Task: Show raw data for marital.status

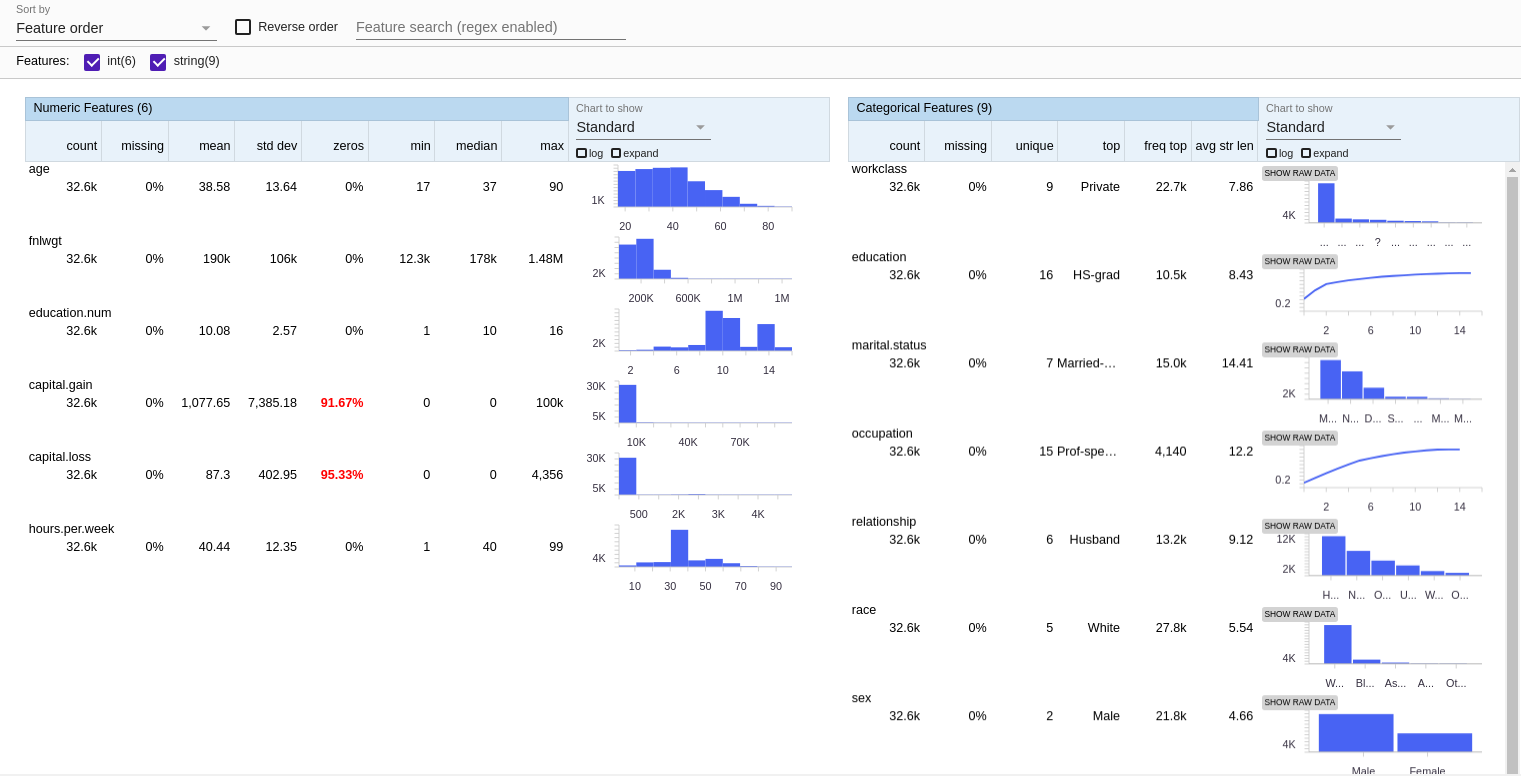Action: tap(1299, 349)
